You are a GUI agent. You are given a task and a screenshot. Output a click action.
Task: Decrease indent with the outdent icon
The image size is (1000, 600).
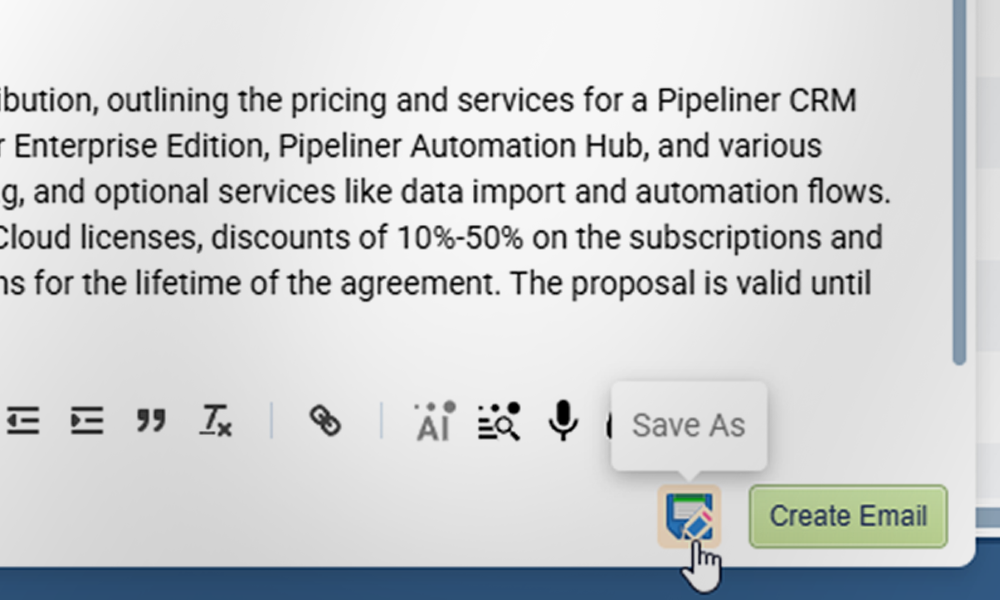coord(22,421)
